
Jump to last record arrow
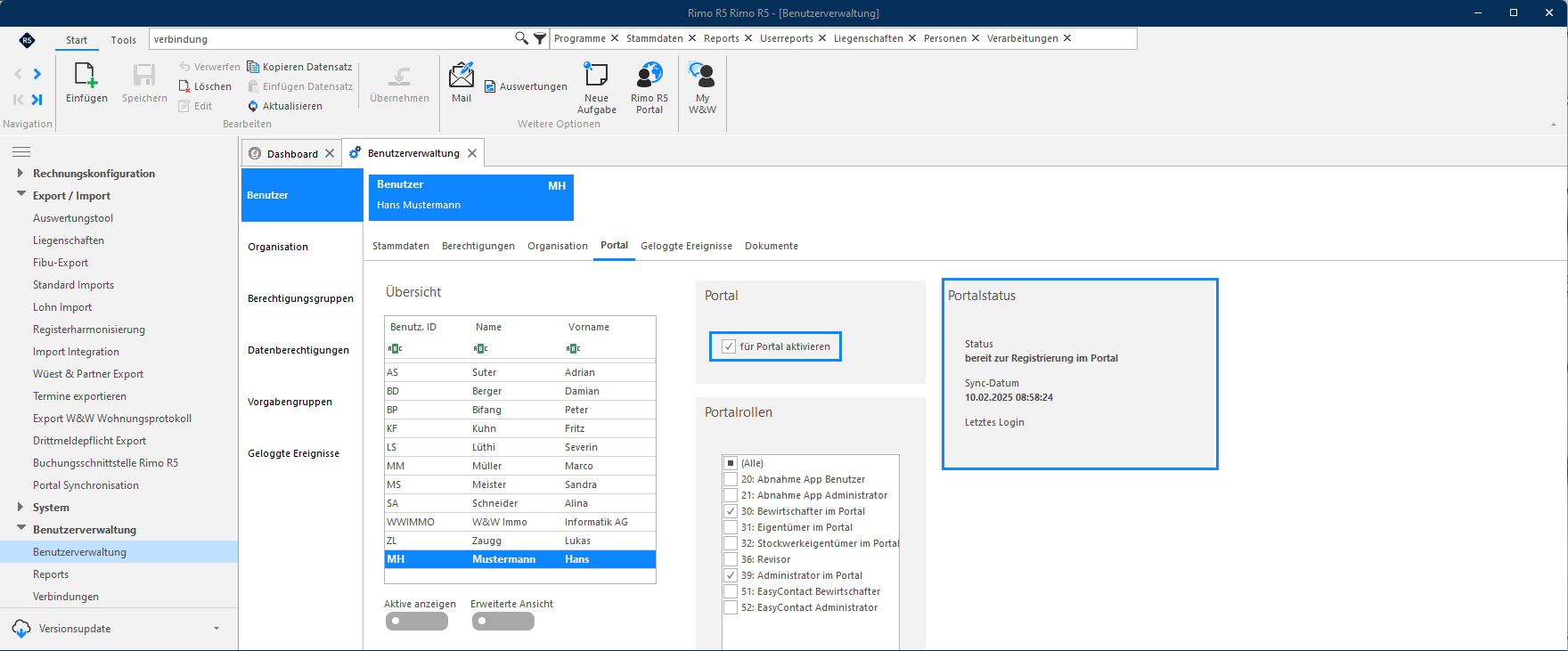[37, 100]
